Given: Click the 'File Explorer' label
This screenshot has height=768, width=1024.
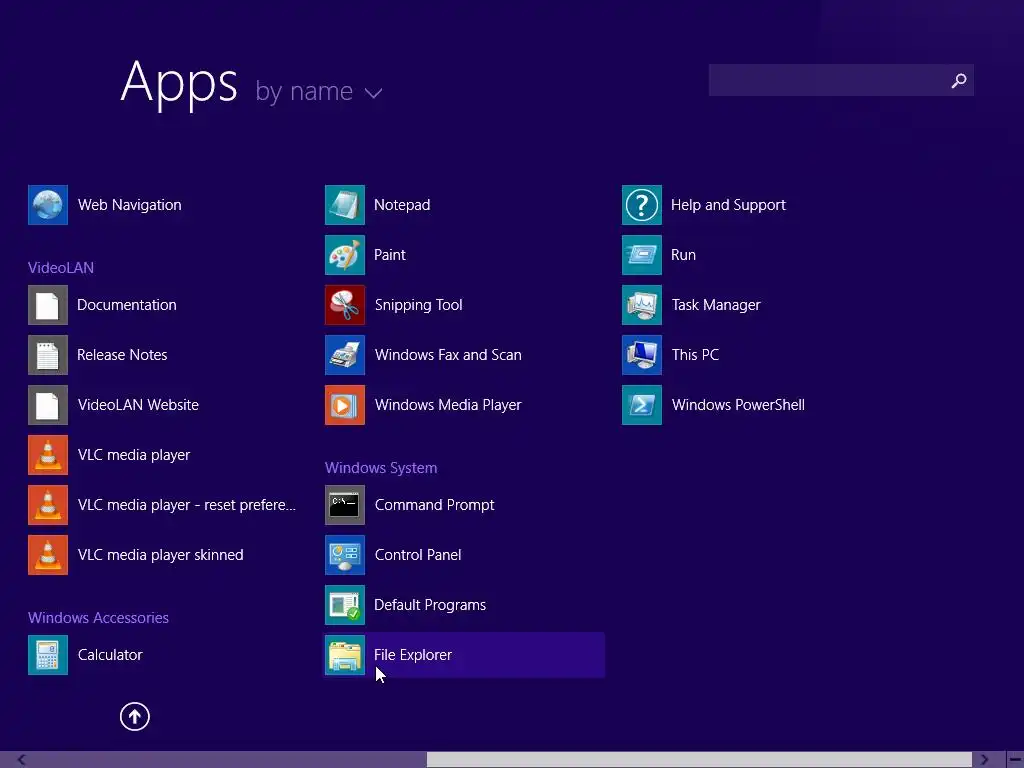Looking at the screenshot, I should 413,654.
